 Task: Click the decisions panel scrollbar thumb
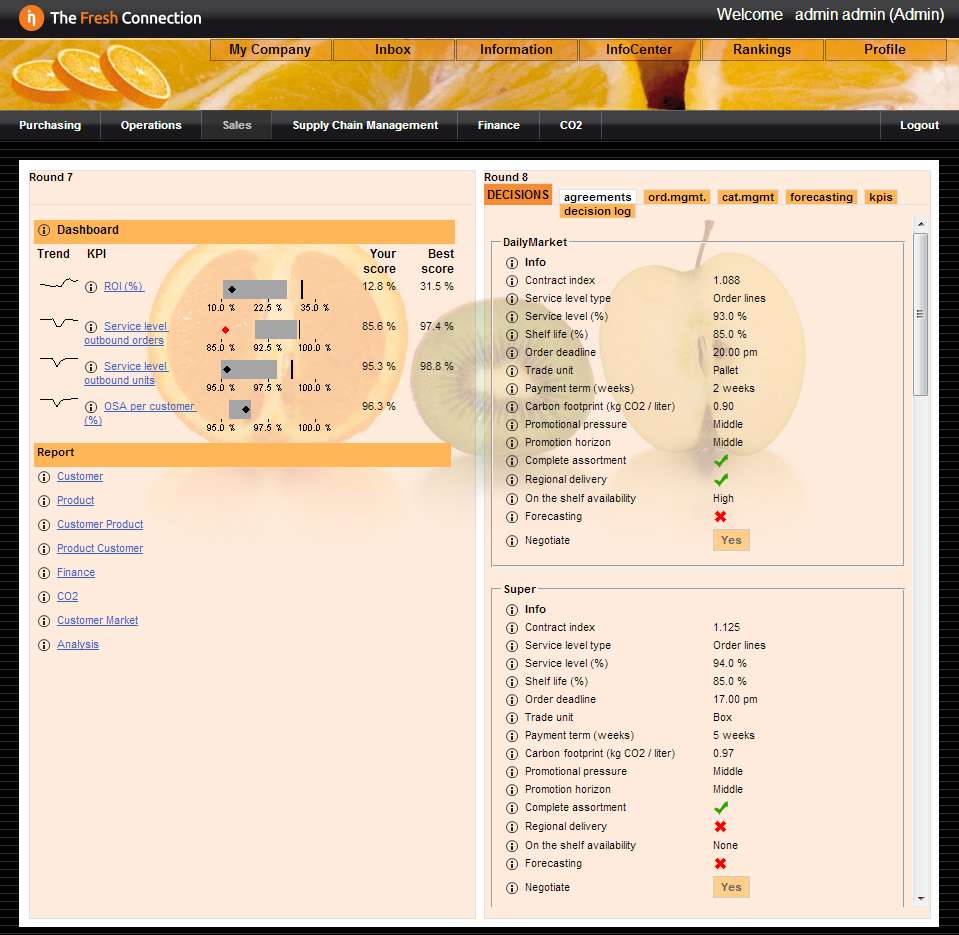pos(920,315)
